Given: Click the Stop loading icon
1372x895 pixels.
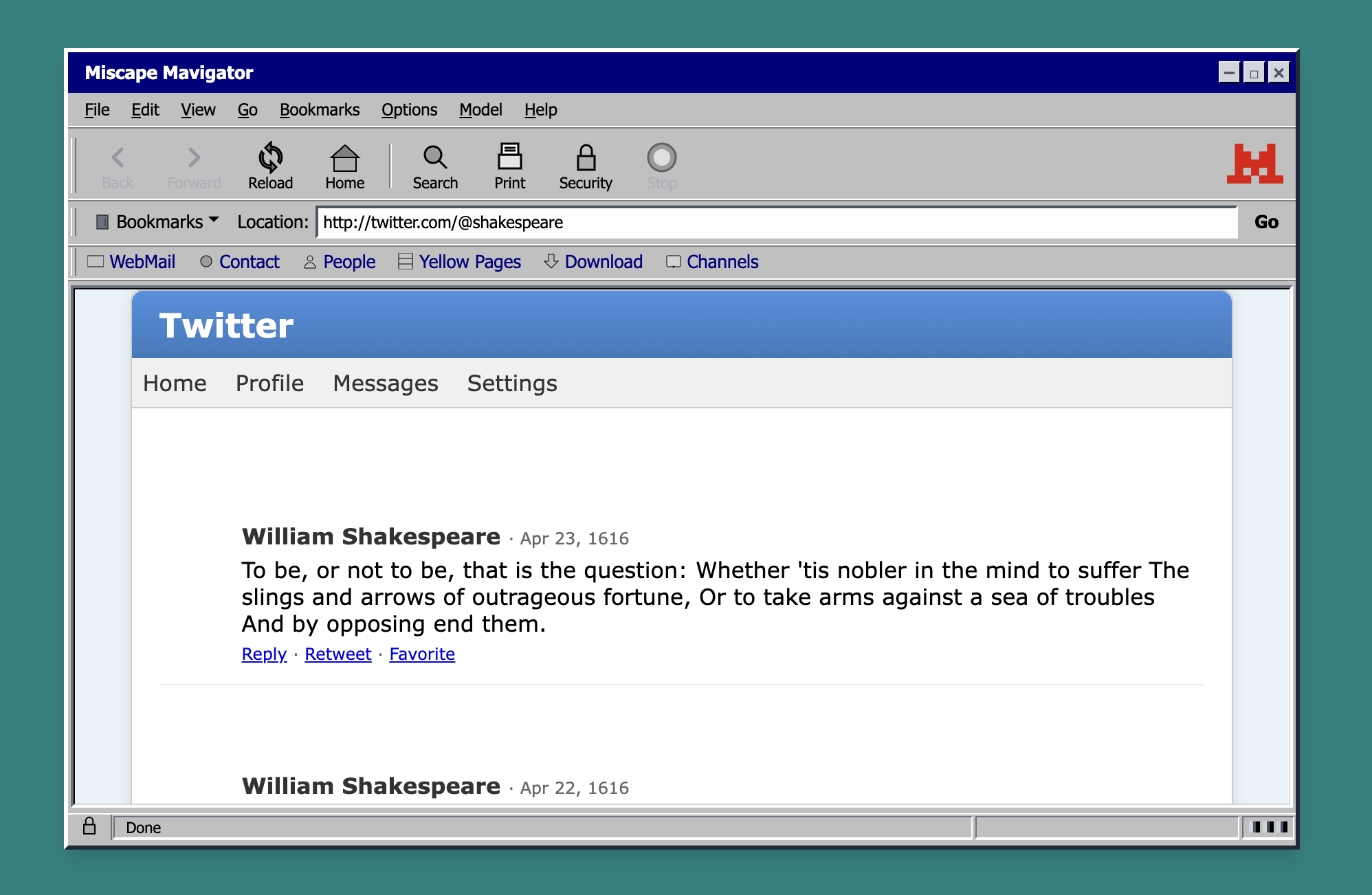Looking at the screenshot, I should 662,157.
